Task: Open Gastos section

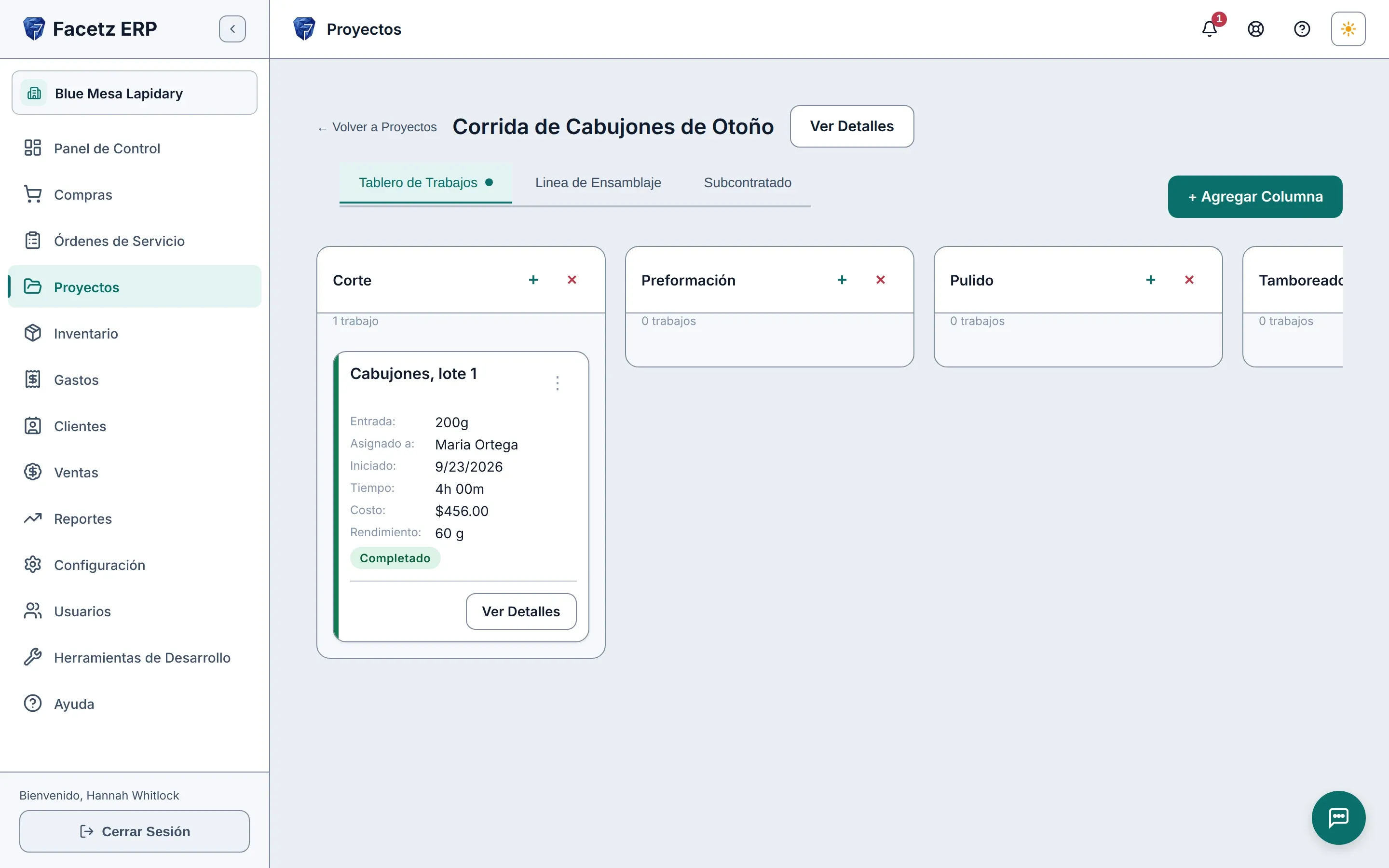Action: [x=134, y=380]
